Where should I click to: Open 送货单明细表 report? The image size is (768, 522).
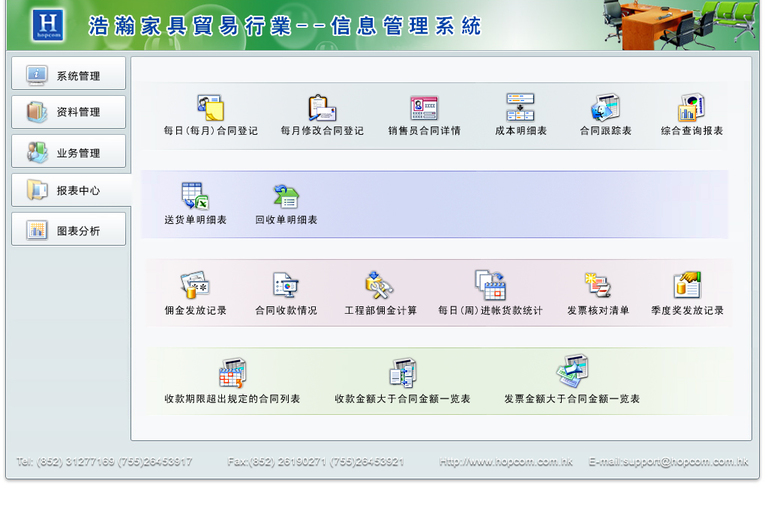point(195,196)
